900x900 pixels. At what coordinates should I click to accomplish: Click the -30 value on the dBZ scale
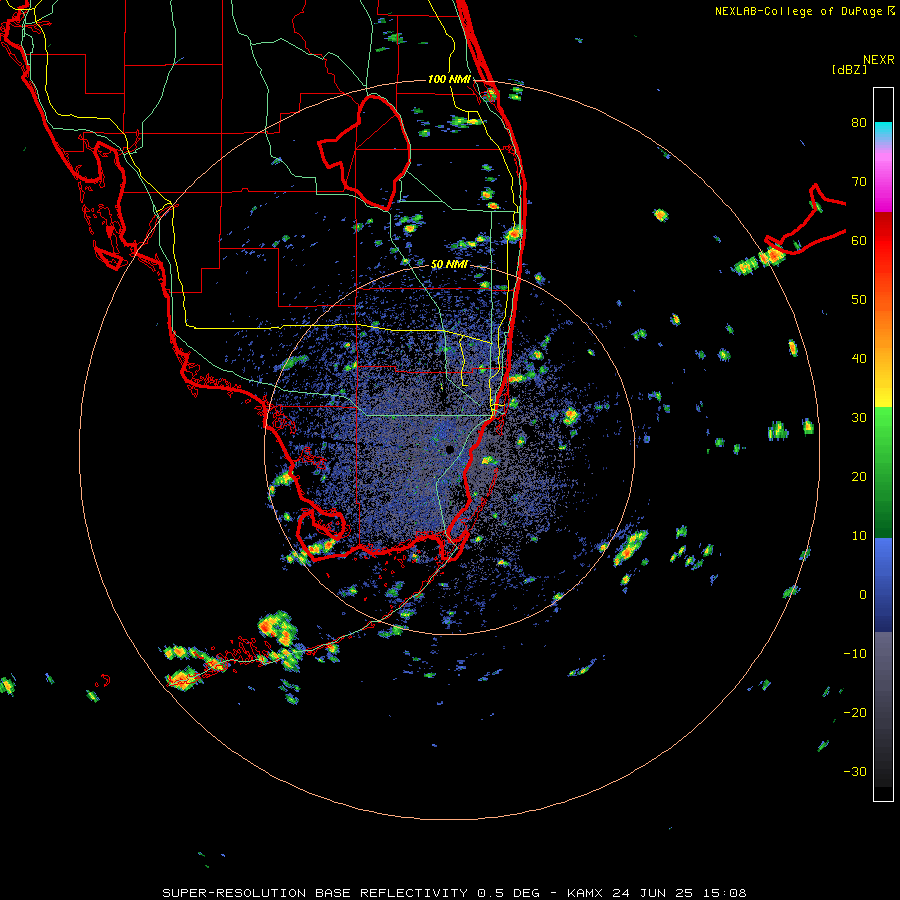855,771
